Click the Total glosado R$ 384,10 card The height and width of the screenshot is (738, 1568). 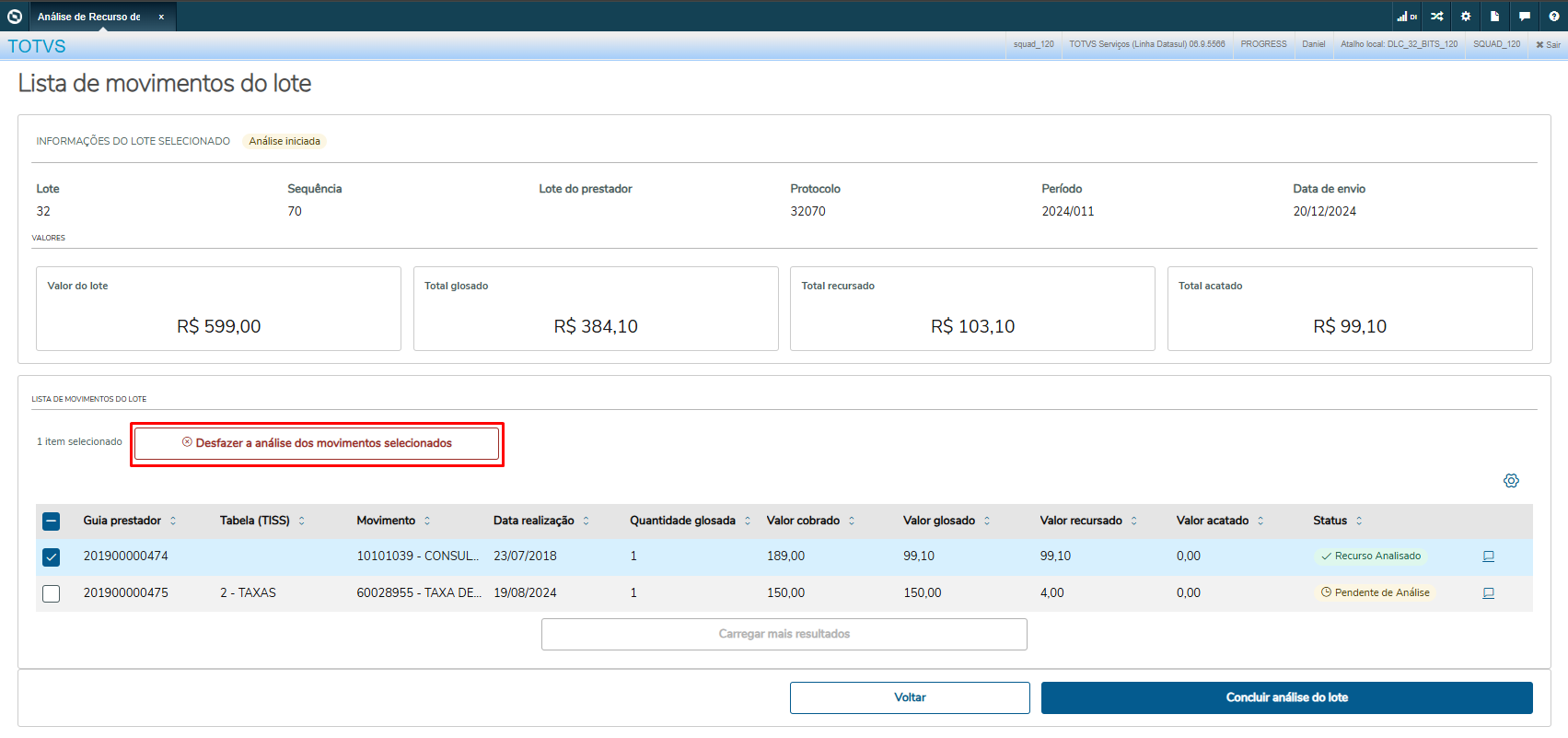[596, 309]
